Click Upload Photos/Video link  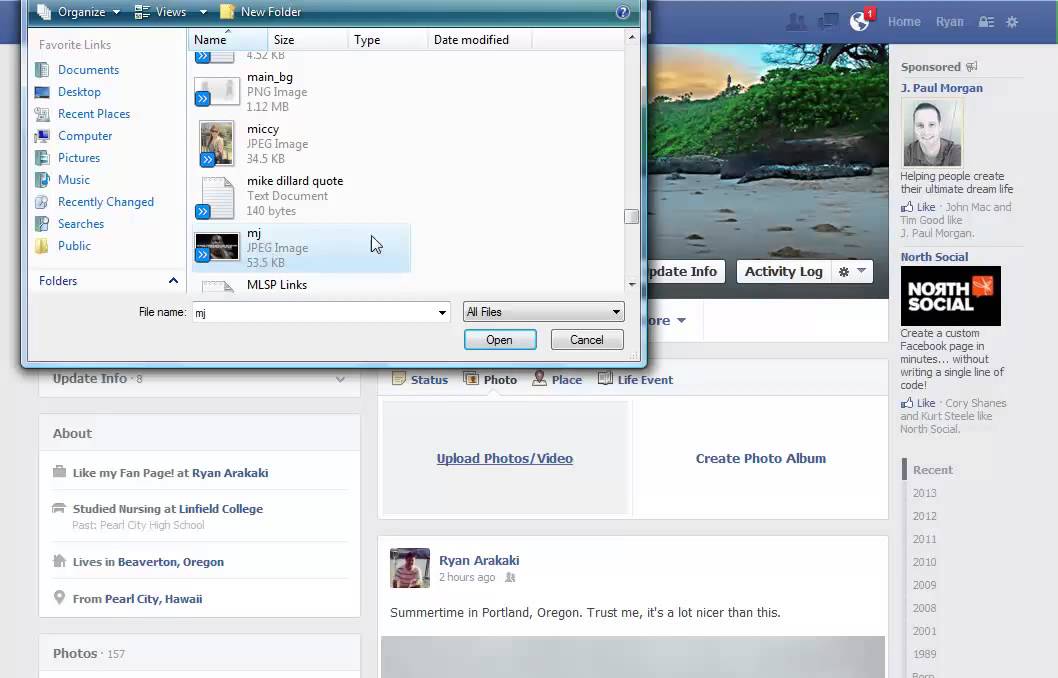[x=505, y=459]
